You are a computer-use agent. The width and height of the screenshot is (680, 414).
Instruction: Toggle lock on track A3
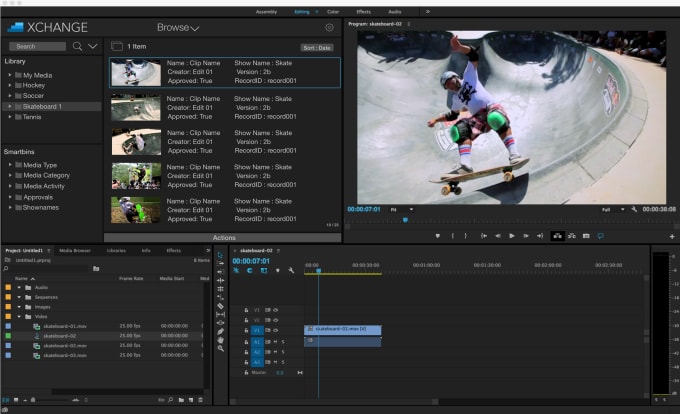[246, 362]
